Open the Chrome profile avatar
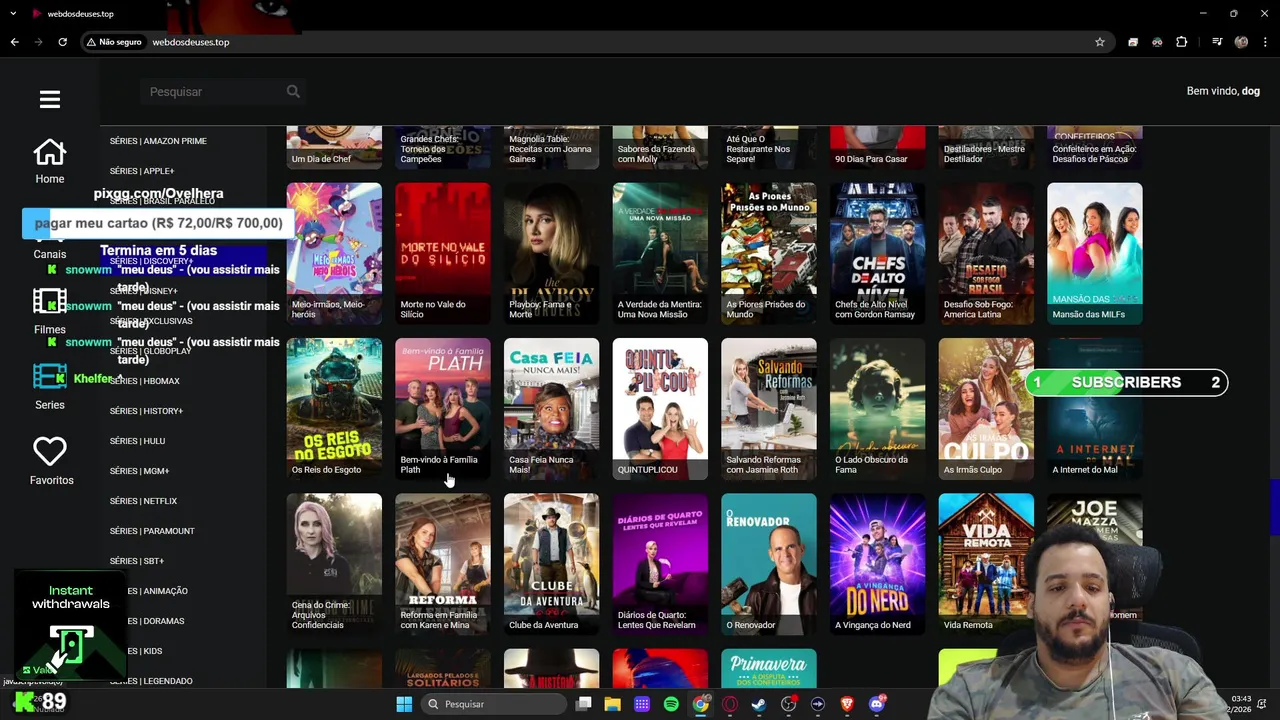Image resolution: width=1280 pixels, height=720 pixels. [x=1241, y=42]
